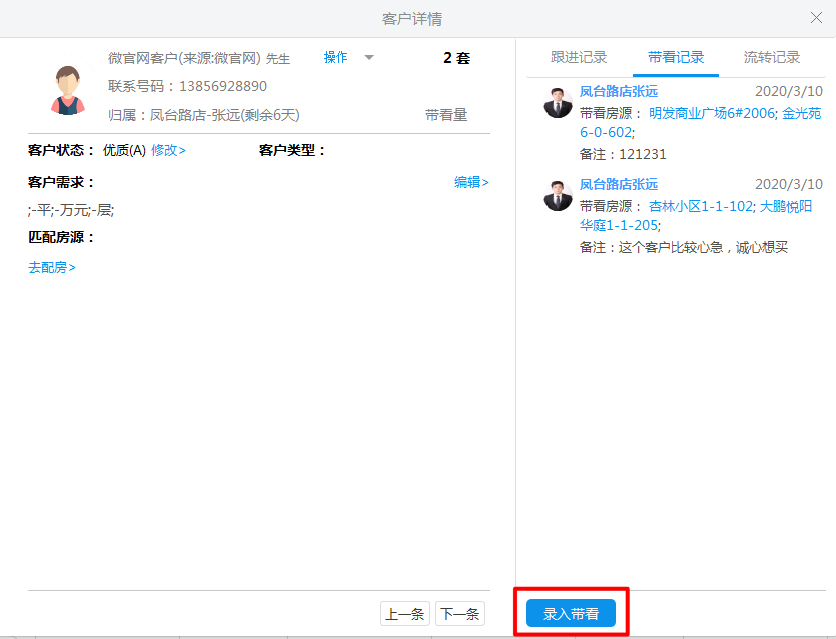
Task: Click the 带看量 label
Action: (x=446, y=115)
